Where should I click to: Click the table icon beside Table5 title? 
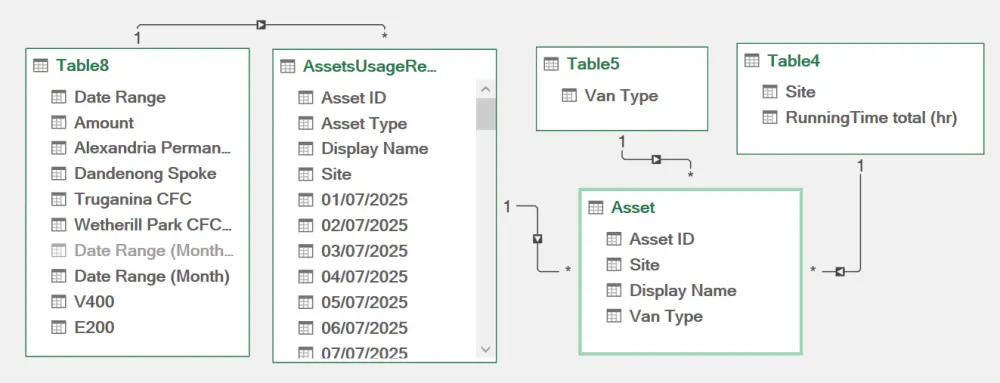coord(552,64)
